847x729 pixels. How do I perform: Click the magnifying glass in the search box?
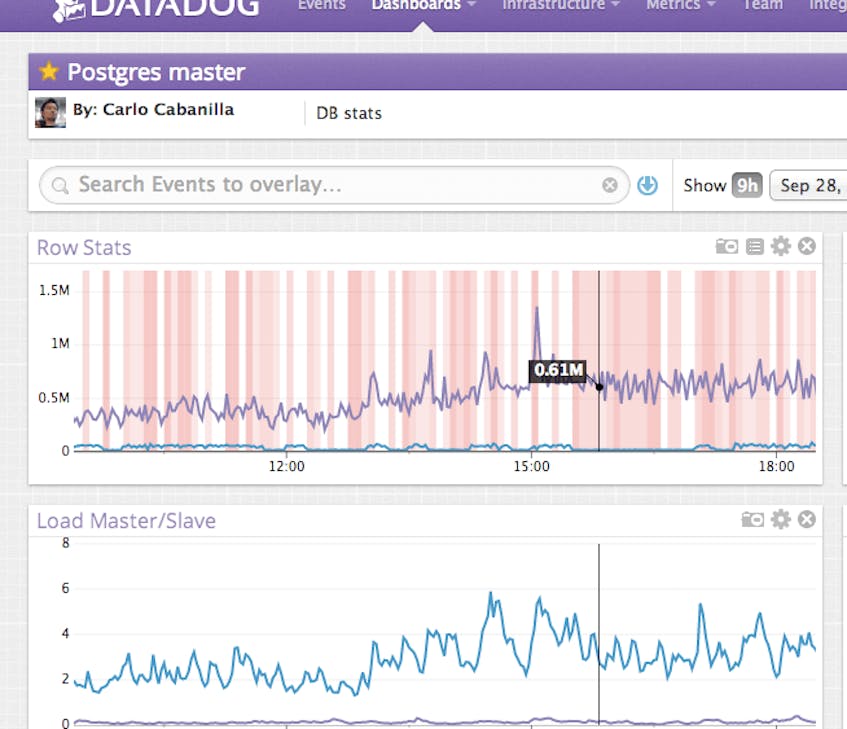[58, 185]
